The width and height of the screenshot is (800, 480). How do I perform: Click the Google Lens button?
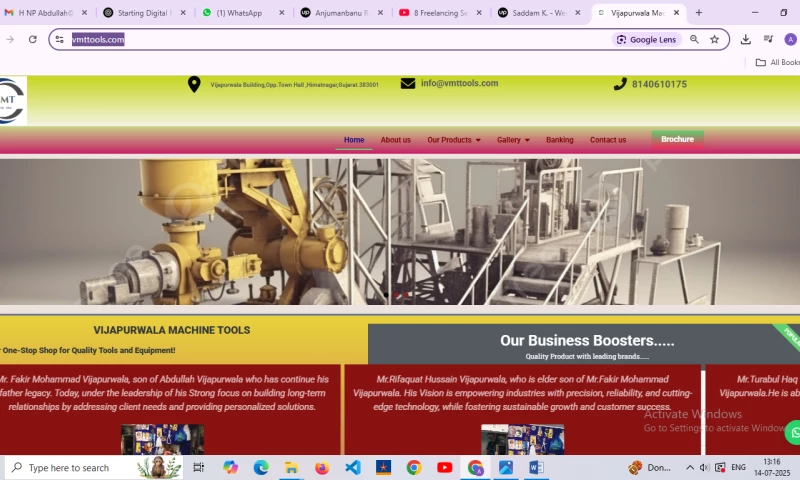pyautogui.click(x=647, y=39)
